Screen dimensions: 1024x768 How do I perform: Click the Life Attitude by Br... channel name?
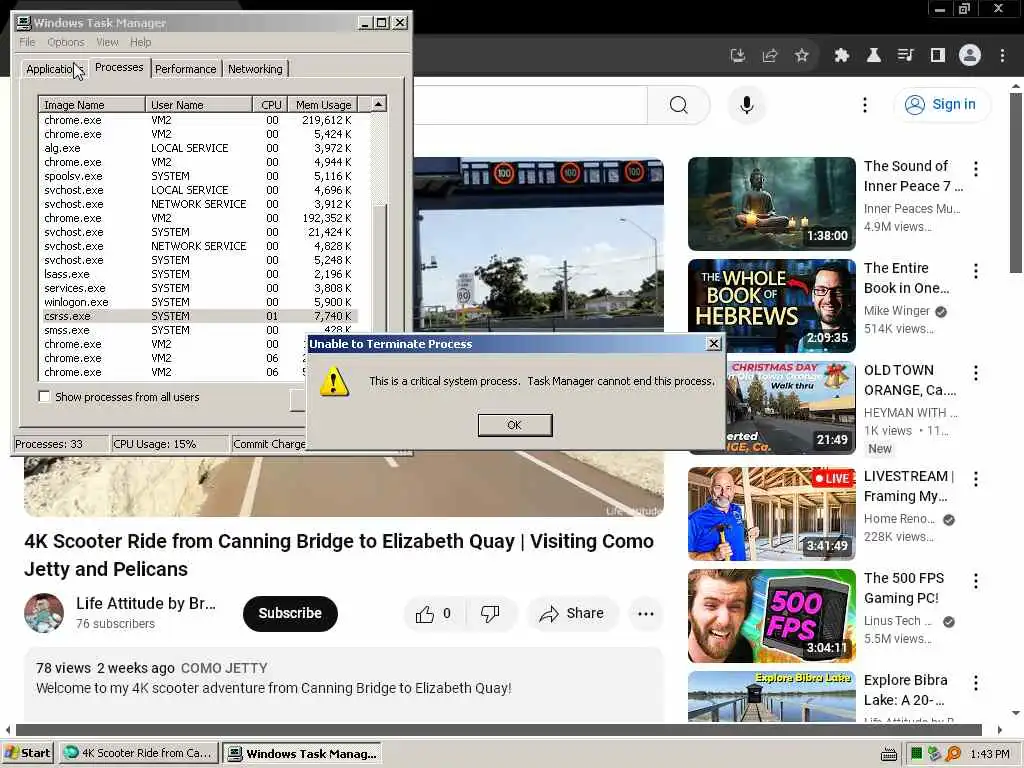click(146, 603)
